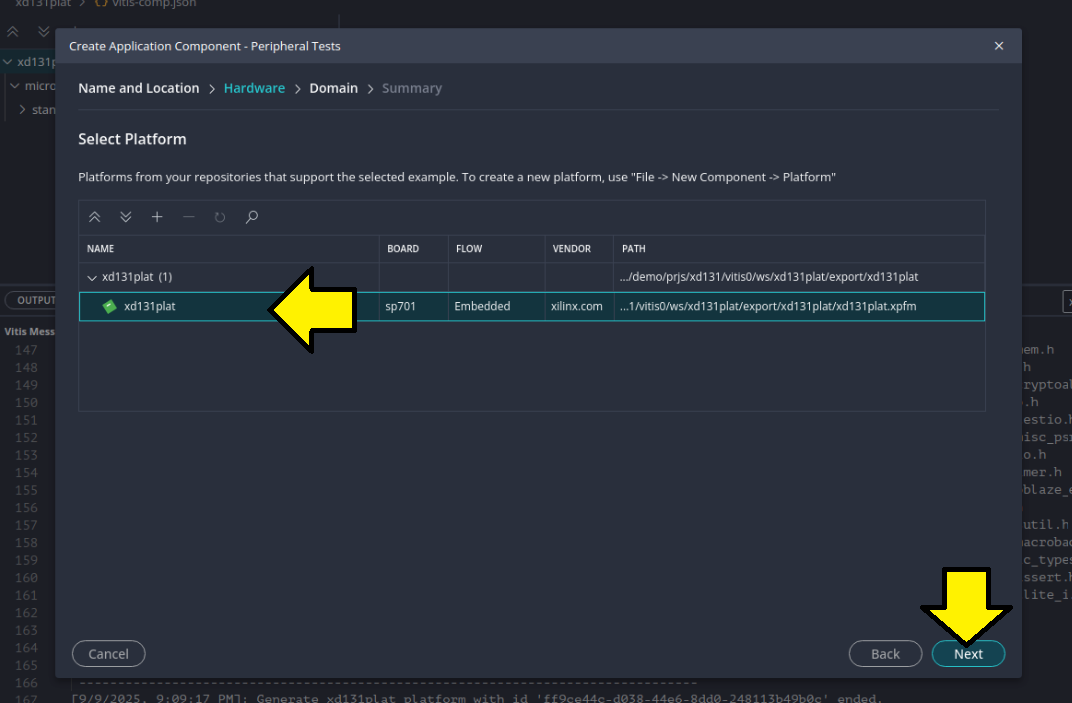This screenshot has height=703, width=1072.
Task: Collapse the xd131plat (1) group chevron
Action: pyautogui.click(x=92, y=277)
